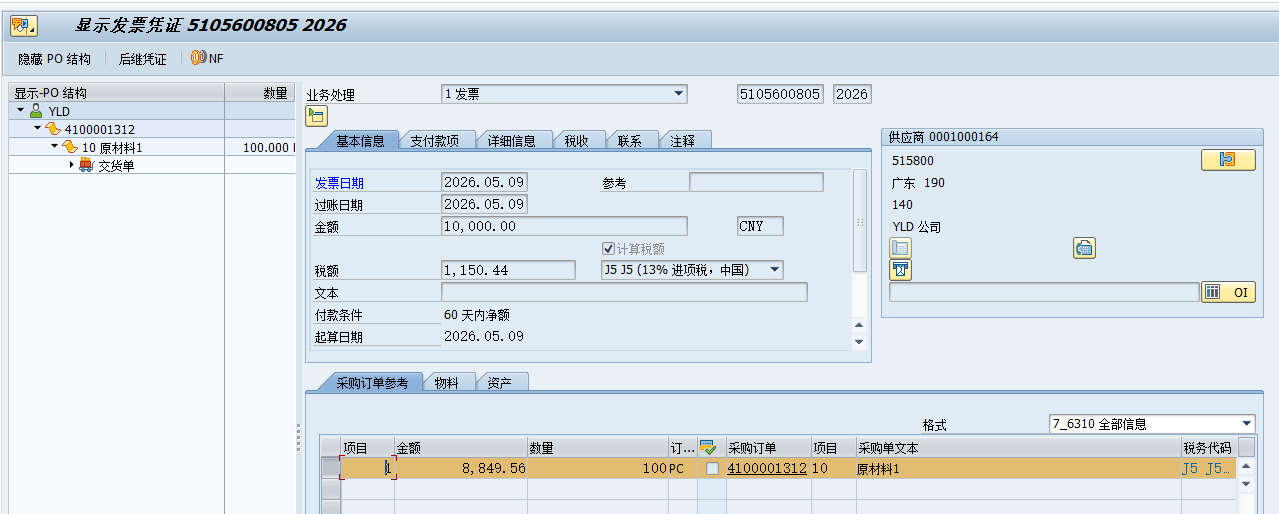Switch to the 资产 tab
The height and width of the screenshot is (514, 1279).
pos(500,382)
